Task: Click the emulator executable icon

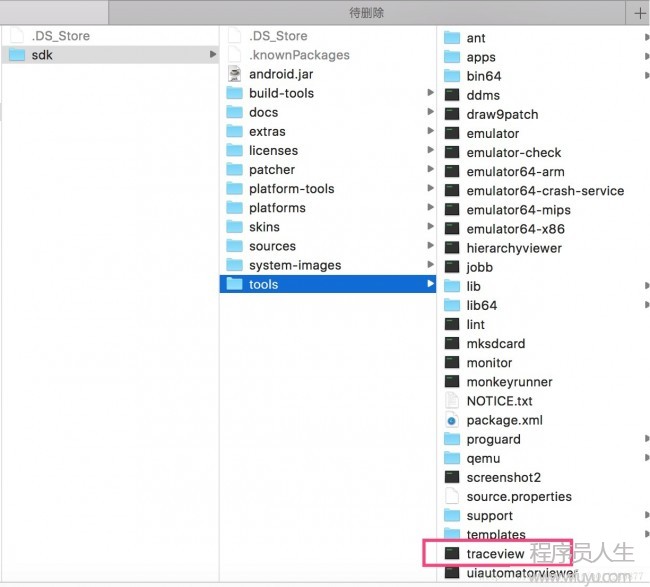Action: coord(452,133)
